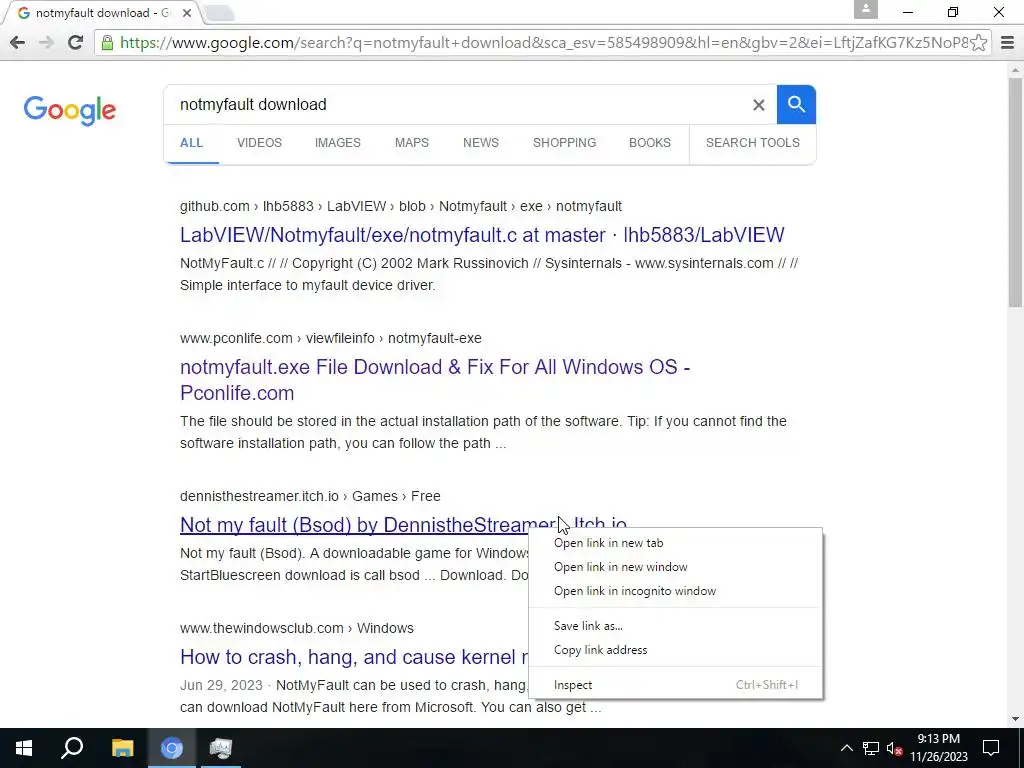Click the muted volume tray icon
This screenshot has width=1024, height=768.
[x=895, y=748]
